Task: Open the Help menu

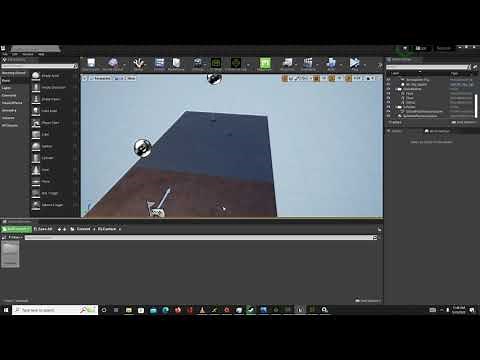Action: pyautogui.click(x=41, y=54)
